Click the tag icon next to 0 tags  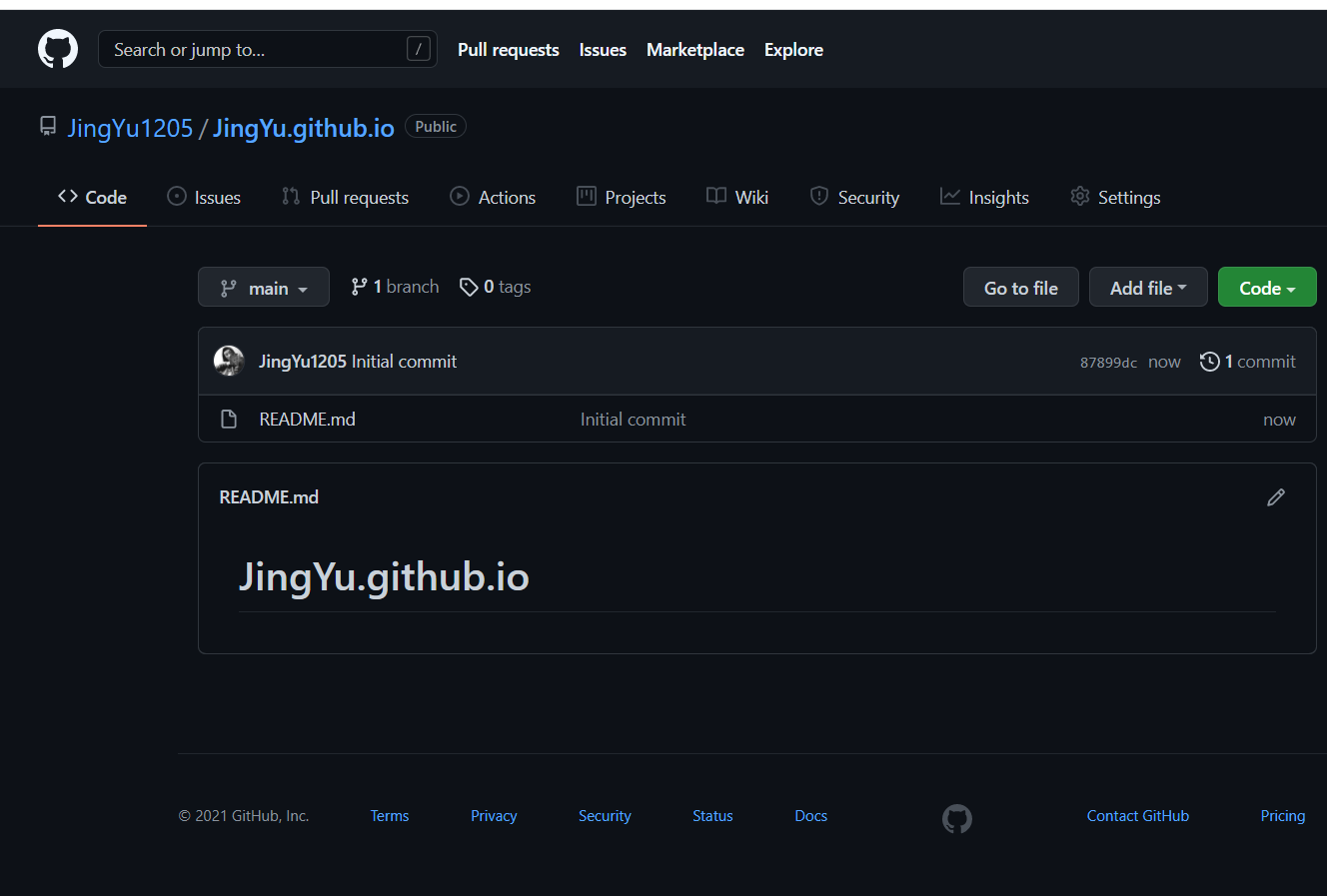(x=469, y=288)
